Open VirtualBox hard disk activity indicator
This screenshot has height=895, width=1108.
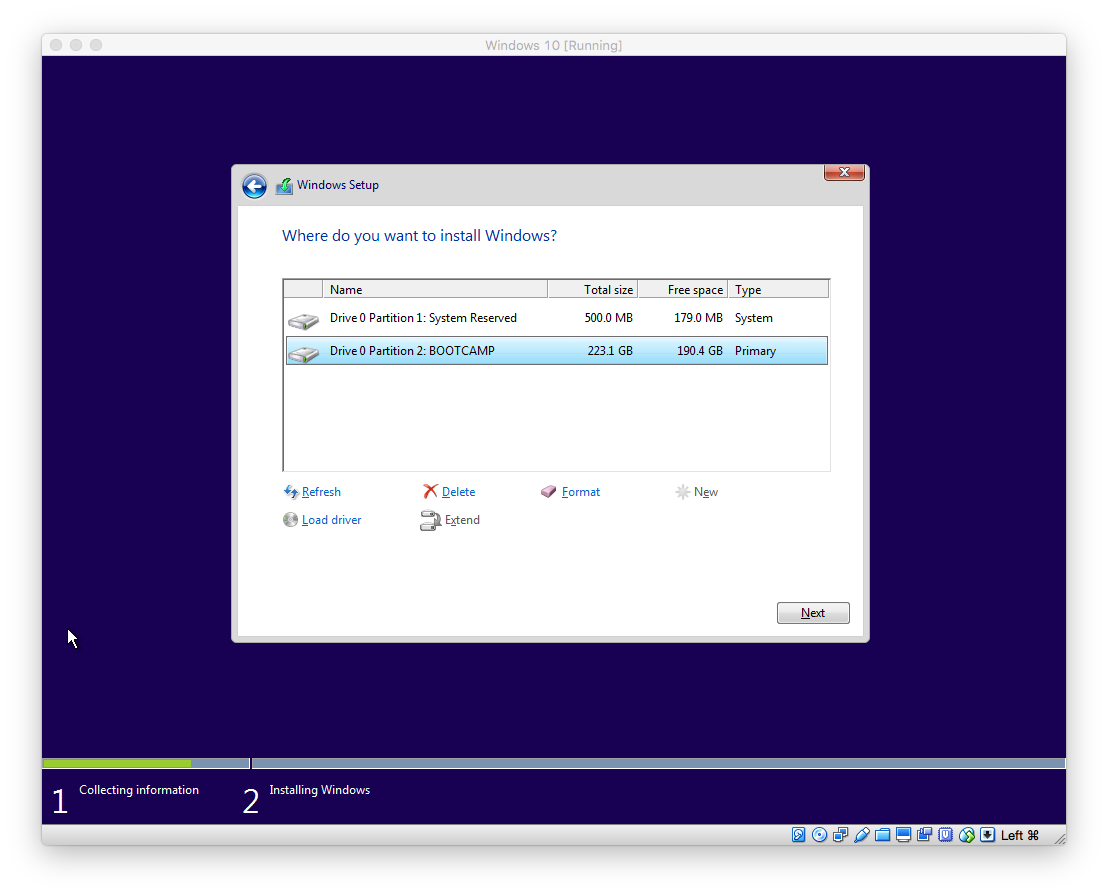click(798, 835)
